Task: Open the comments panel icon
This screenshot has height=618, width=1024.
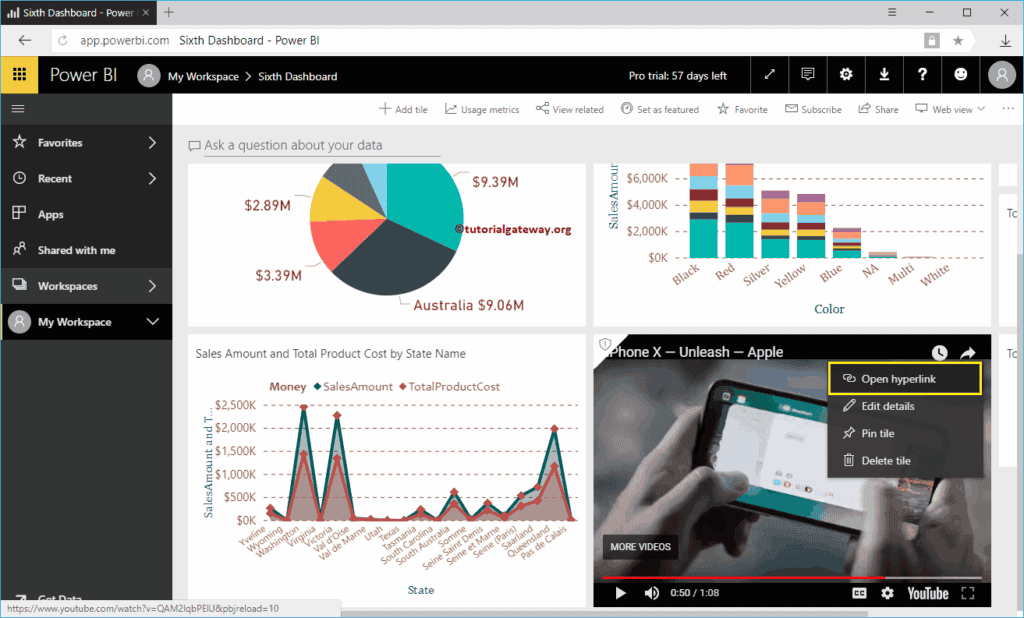Action: tap(807, 74)
